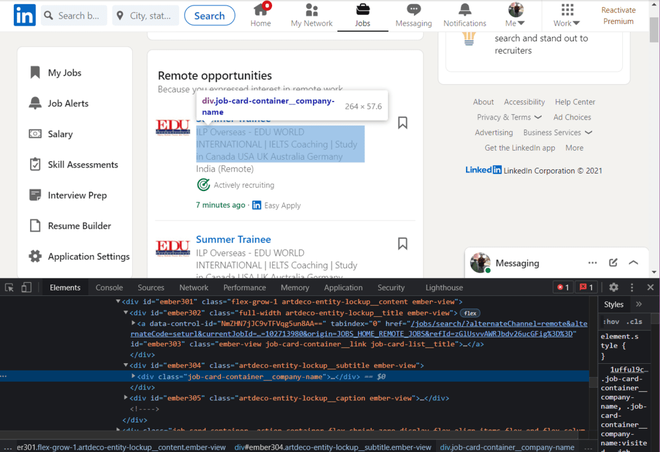Click Messaging overlay profile avatar

tap(480, 263)
